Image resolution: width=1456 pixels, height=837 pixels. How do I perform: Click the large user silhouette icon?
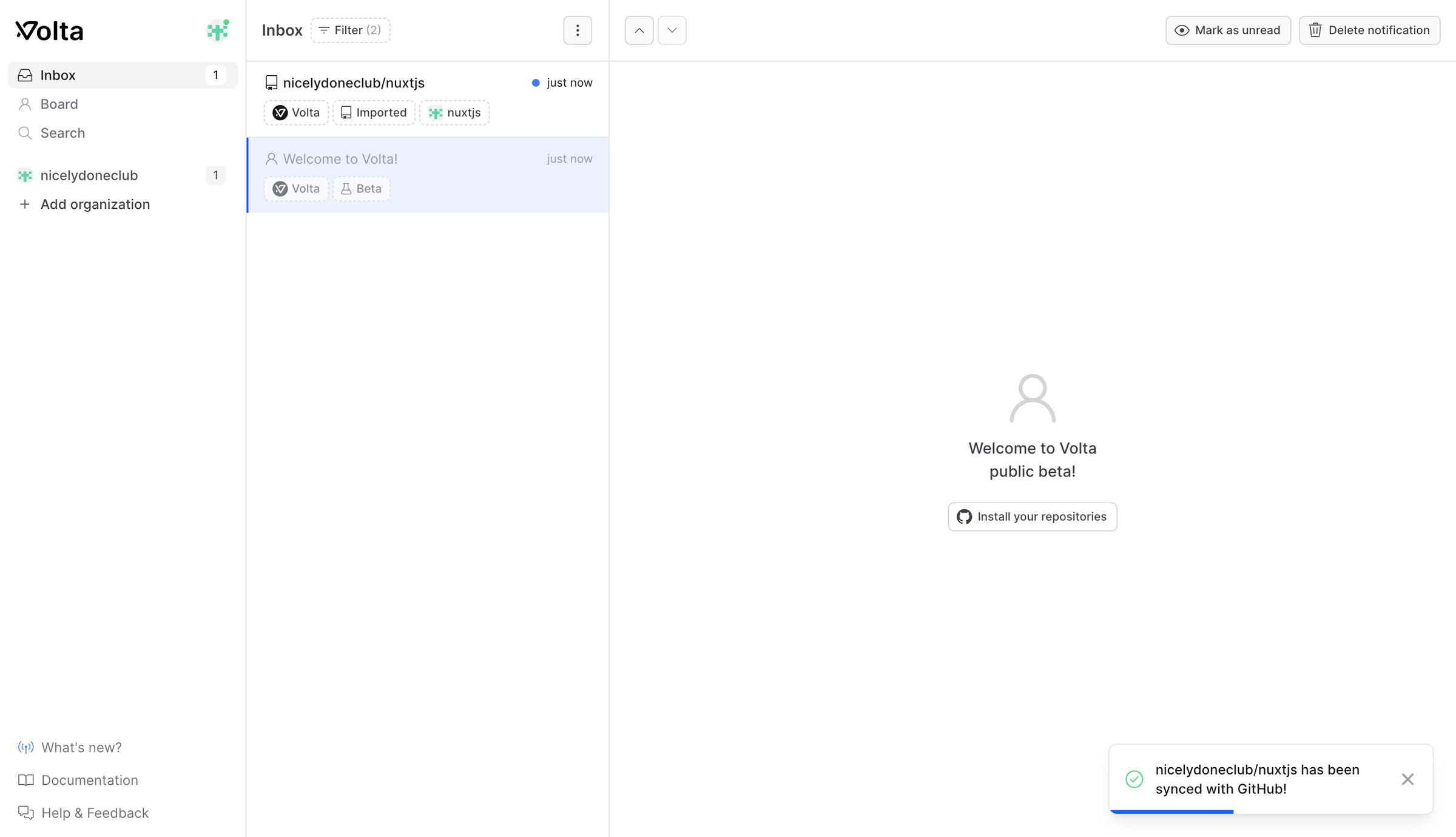[x=1033, y=398]
